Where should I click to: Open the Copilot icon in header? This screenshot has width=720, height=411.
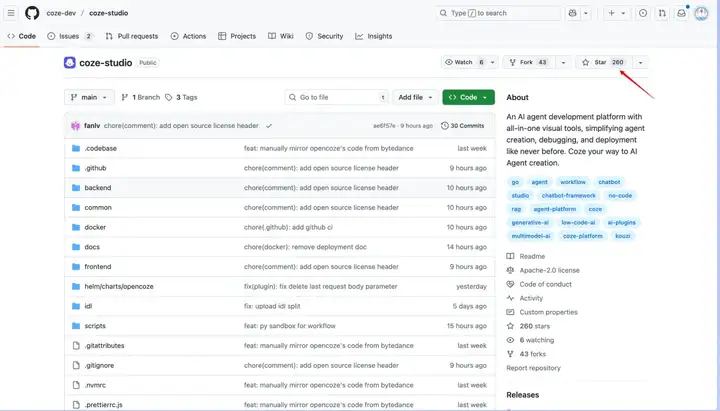[573, 13]
